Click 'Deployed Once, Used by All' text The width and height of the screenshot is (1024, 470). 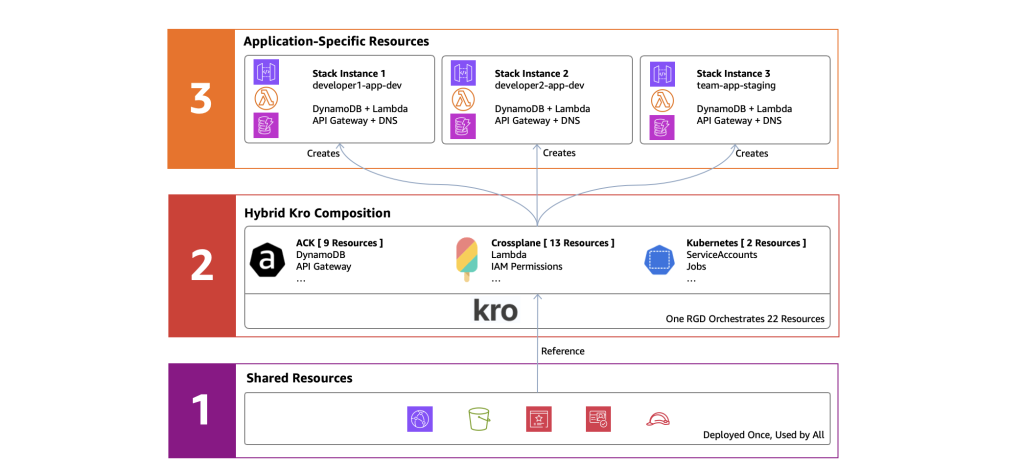[763, 435]
